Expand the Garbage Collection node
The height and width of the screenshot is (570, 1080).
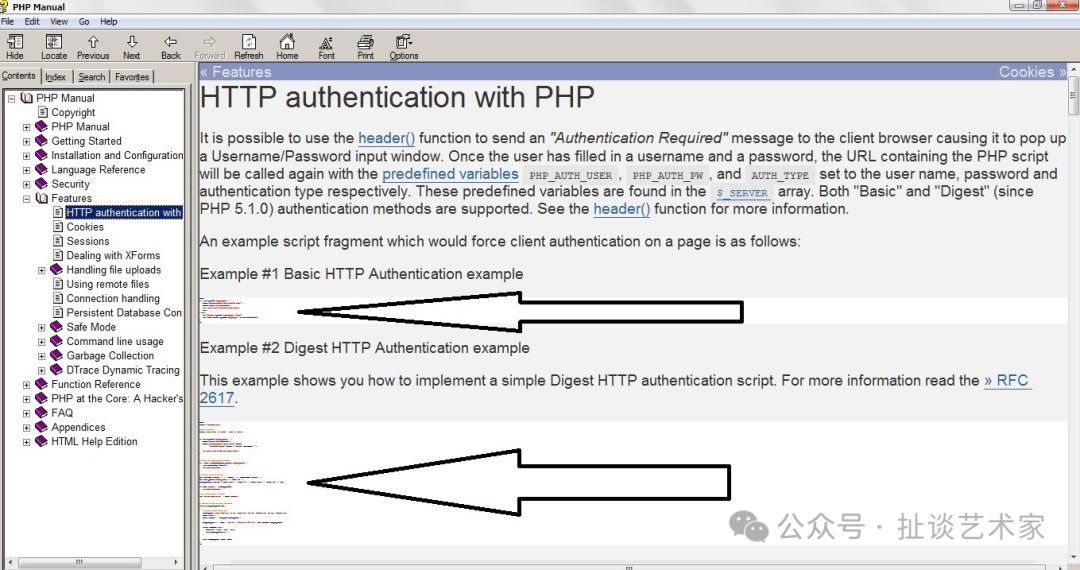tap(41, 357)
